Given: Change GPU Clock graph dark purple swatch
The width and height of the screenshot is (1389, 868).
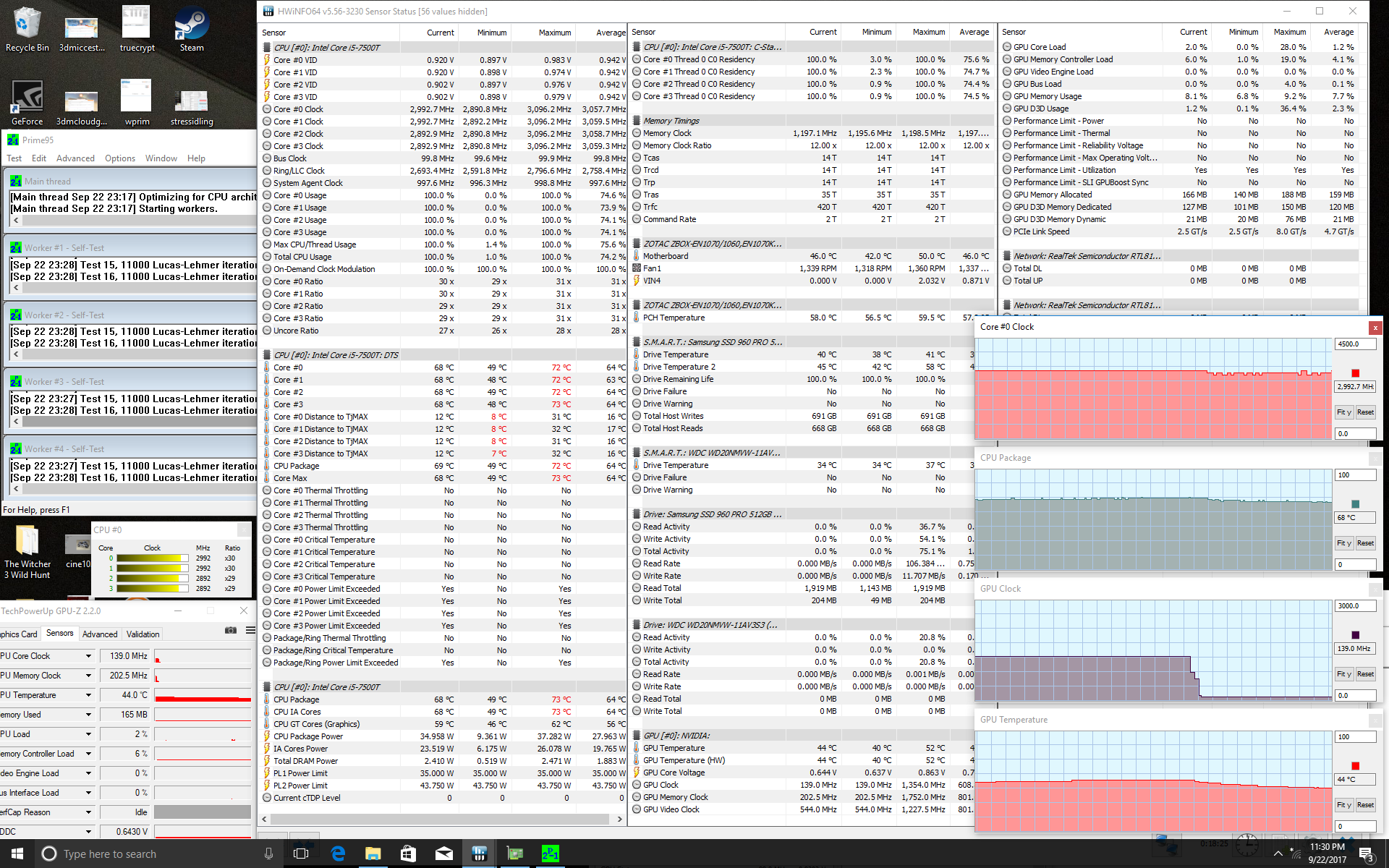Looking at the screenshot, I should pyautogui.click(x=1355, y=635).
